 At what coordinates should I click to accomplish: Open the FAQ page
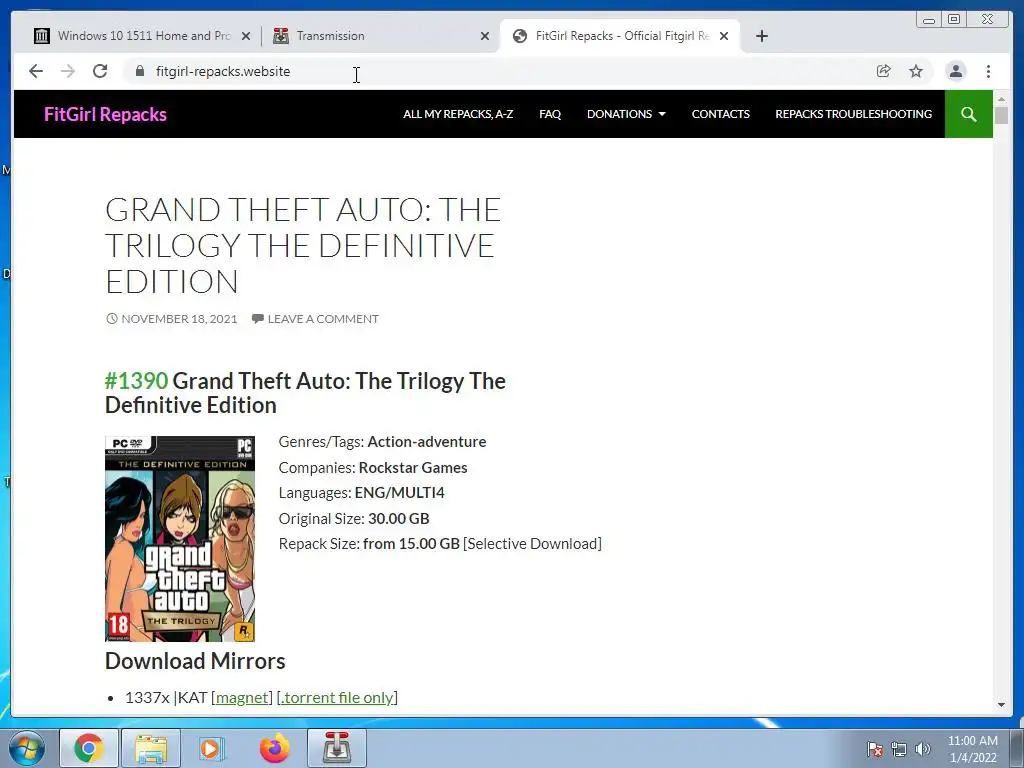550,114
